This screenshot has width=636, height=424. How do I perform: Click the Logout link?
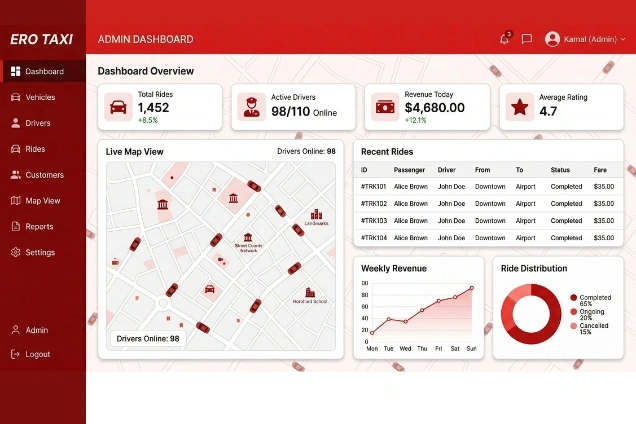click(37, 354)
